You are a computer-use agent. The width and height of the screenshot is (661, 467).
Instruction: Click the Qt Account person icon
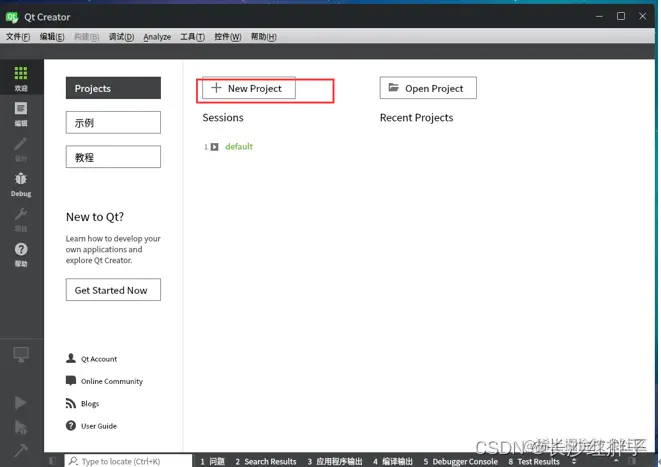coord(71,358)
